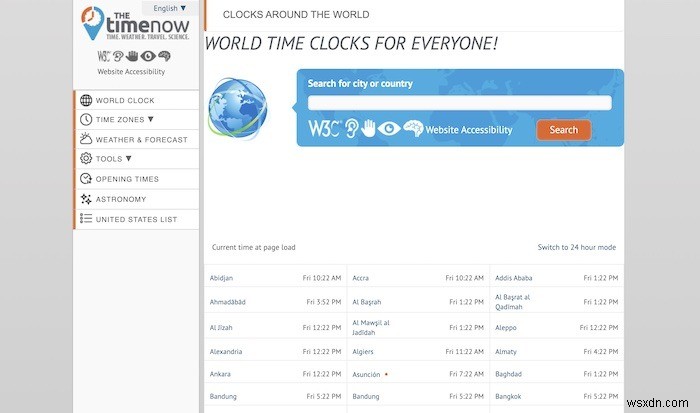Screen dimensions: 700x413
Task: Open the Addis Ababa city link
Action: 513,278
